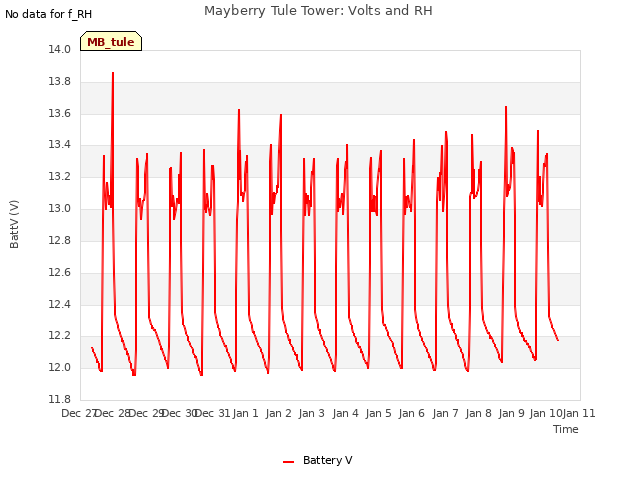Click the final data point near Jan 10
The height and width of the screenshot is (480, 640).
click(558, 340)
